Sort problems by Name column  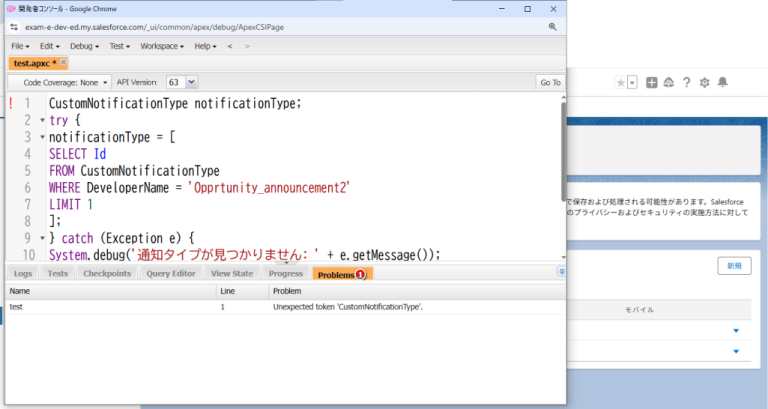pyautogui.click(x=111, y=291)
